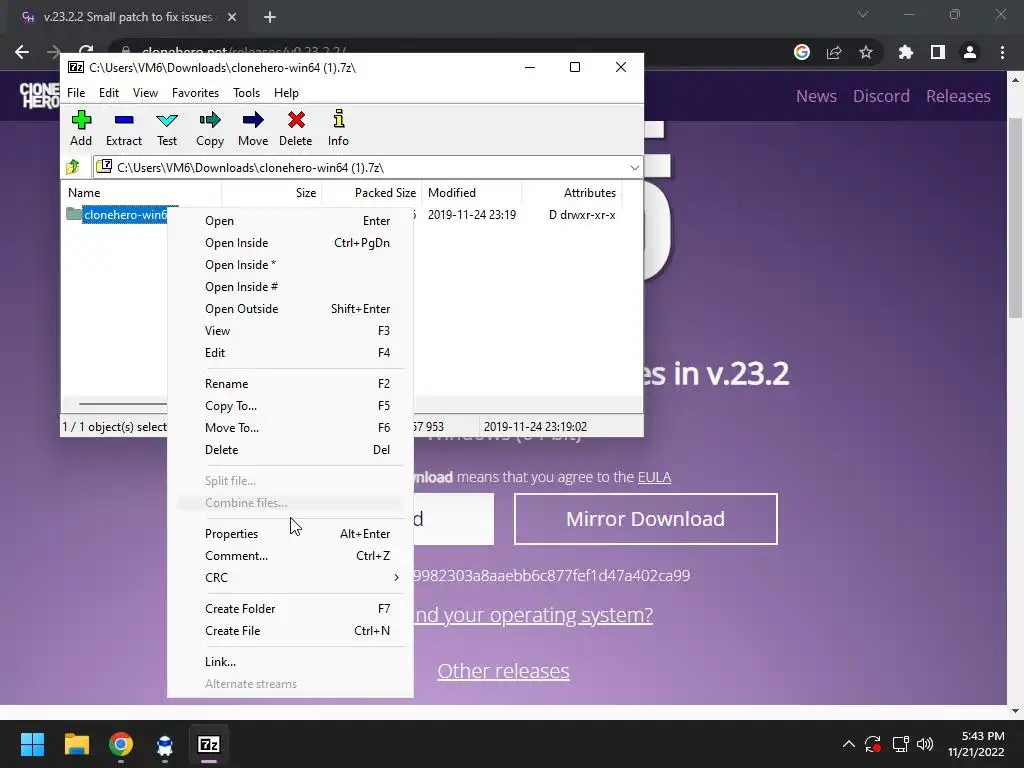Click the Mirror Download button

645,519
